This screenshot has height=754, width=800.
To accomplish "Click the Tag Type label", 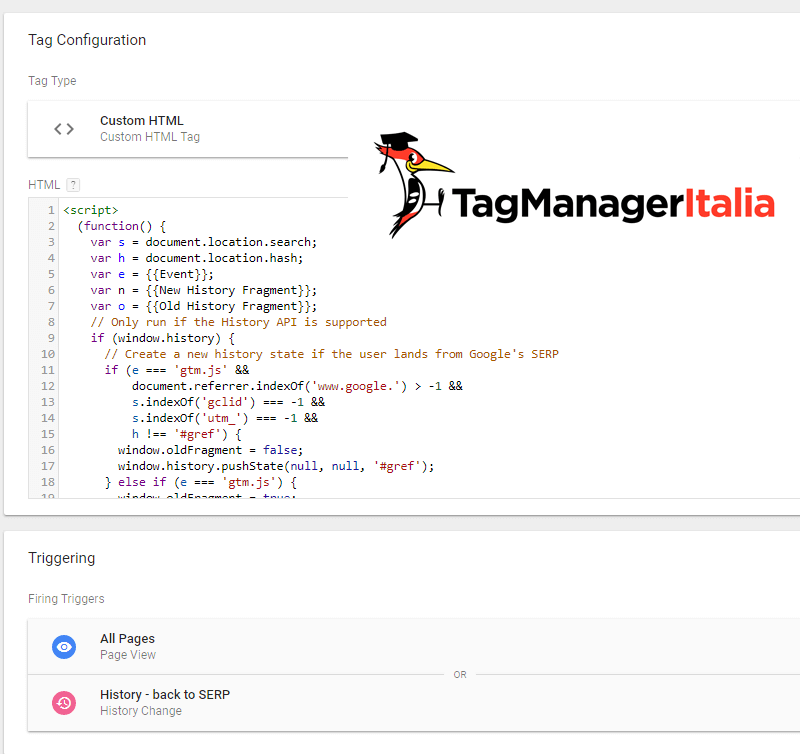I will (x=52, y=81).
